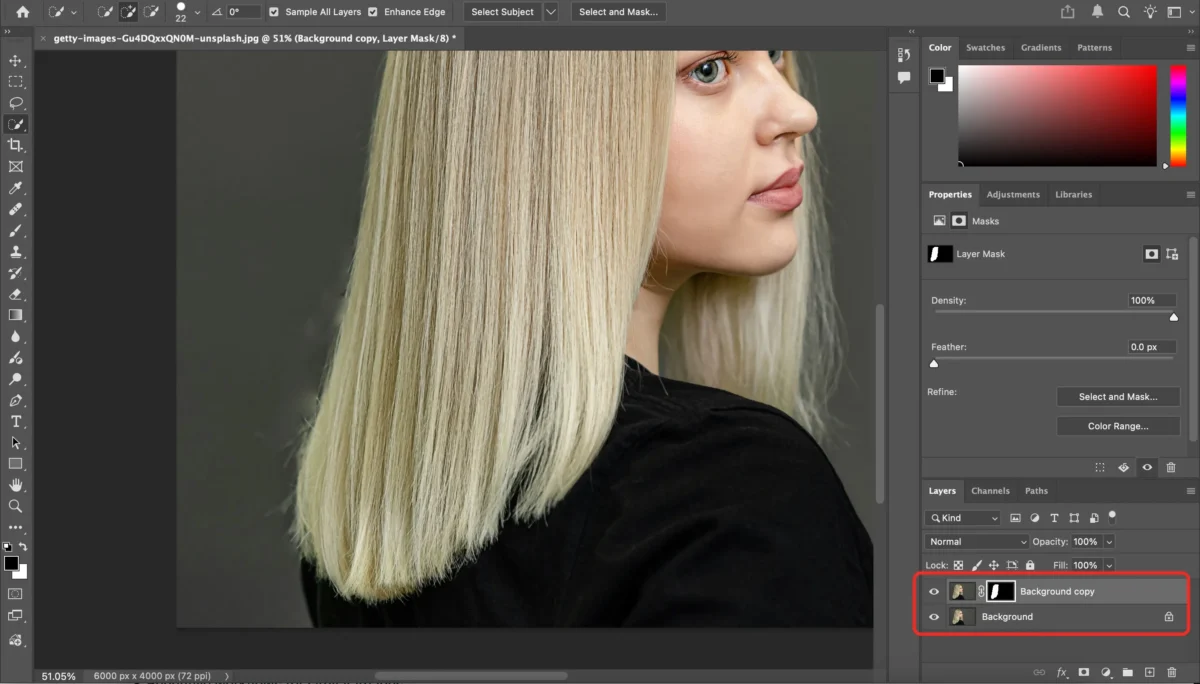
Task: Select the Move tool
Action: 15,60
